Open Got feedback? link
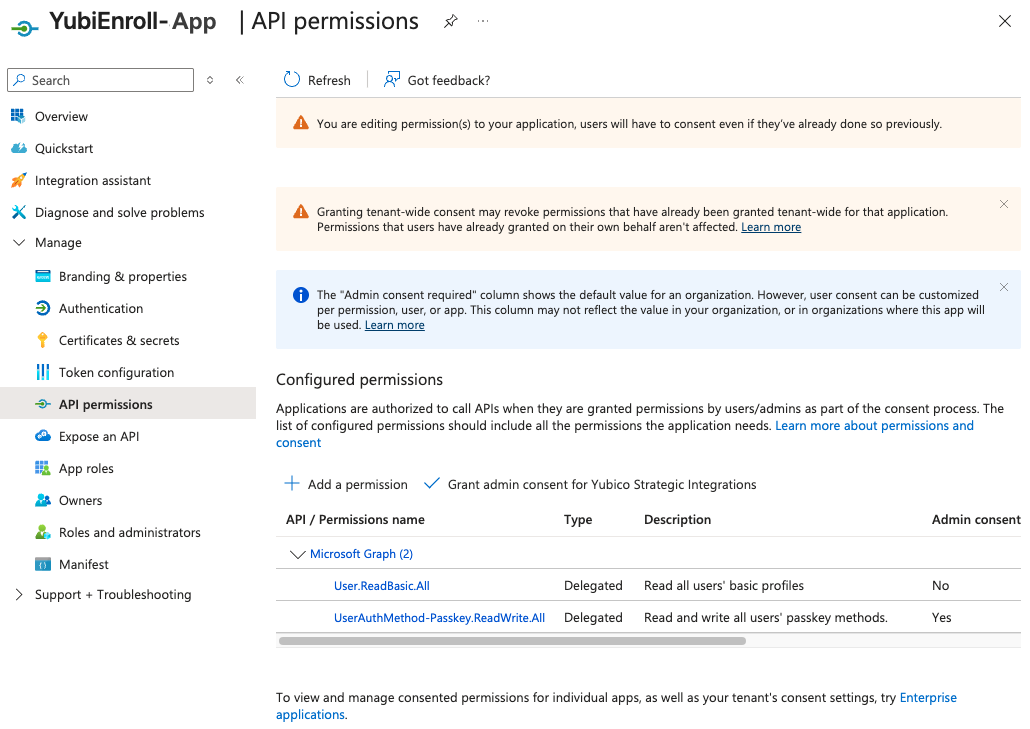This screenshot has width=1030, height=729. (x=449, y=80)
